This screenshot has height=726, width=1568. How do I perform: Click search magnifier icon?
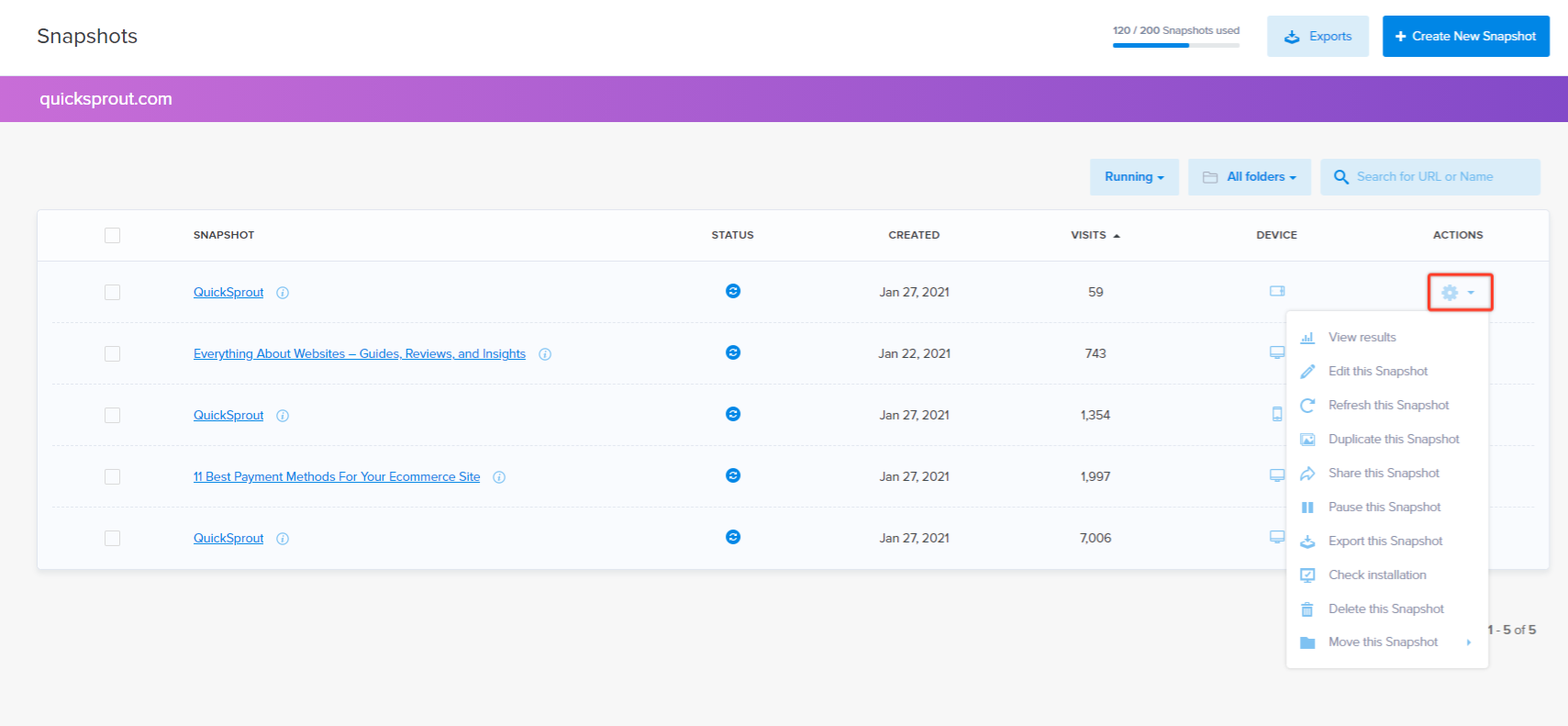pyautogui.click(x=1341, y=177)
